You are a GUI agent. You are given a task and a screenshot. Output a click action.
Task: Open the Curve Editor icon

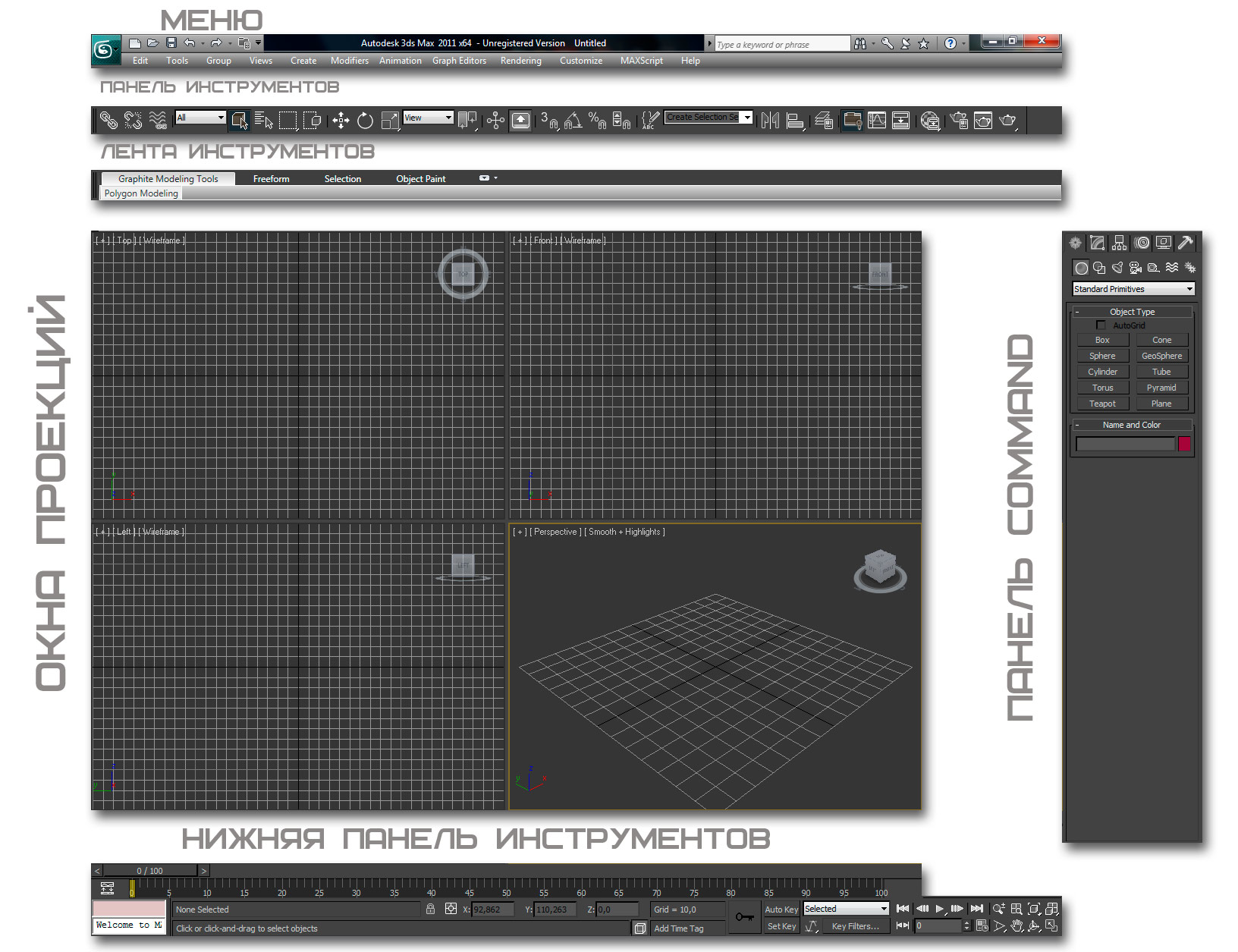click(877, 120)
